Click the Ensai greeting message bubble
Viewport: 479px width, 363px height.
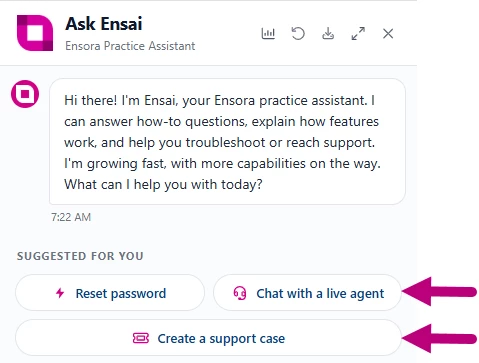pyautogui.click(x=227, y=142)
